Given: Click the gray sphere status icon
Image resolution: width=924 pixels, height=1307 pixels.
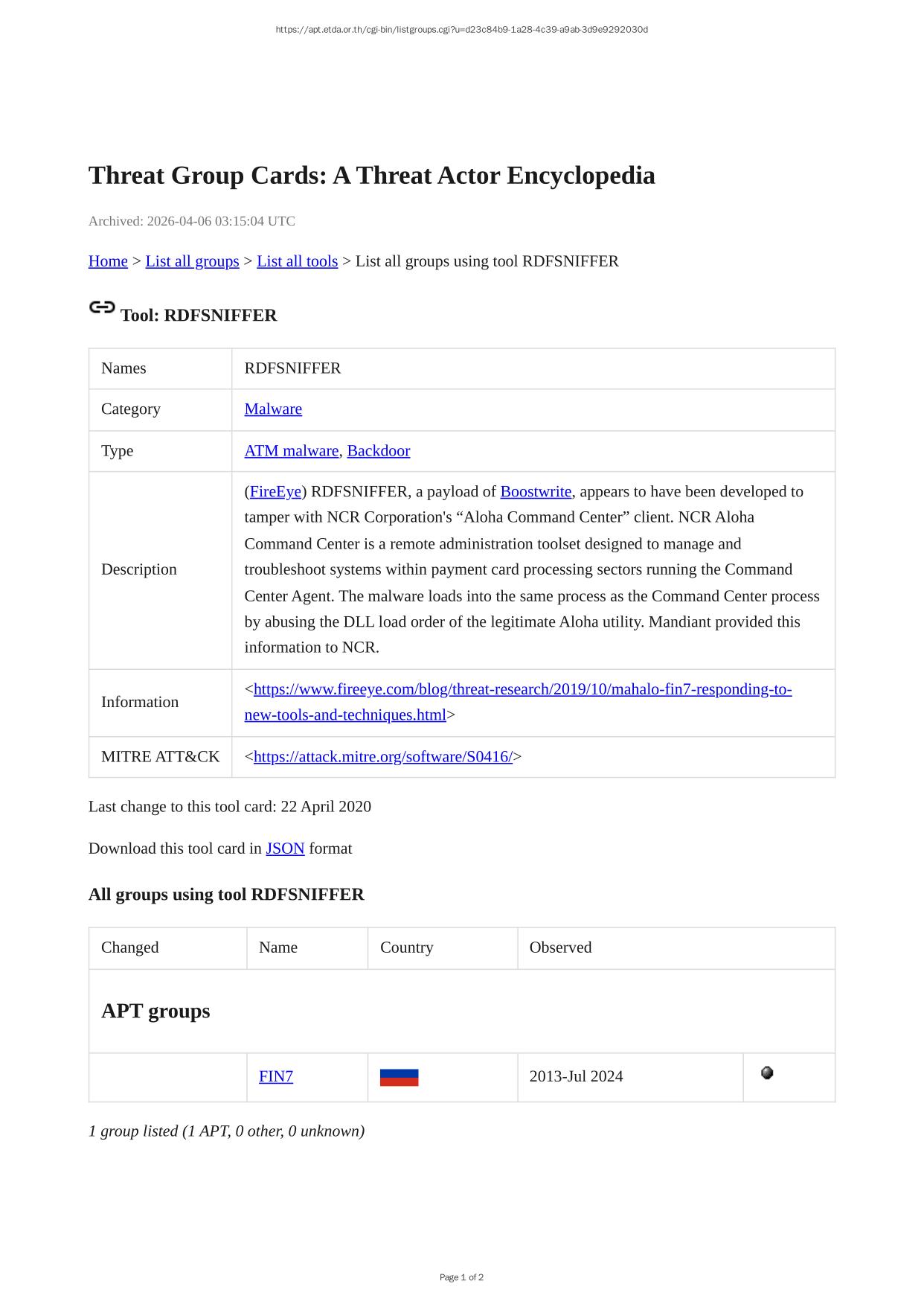Looking at the screenshot, I should (767, 1073).
